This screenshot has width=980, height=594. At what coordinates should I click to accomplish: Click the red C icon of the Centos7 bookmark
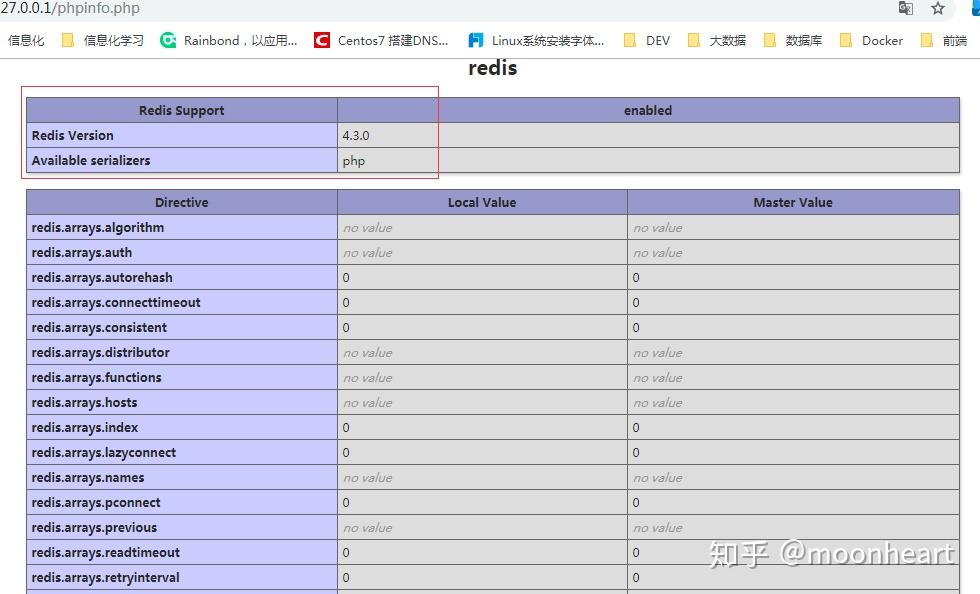[321, 40]
